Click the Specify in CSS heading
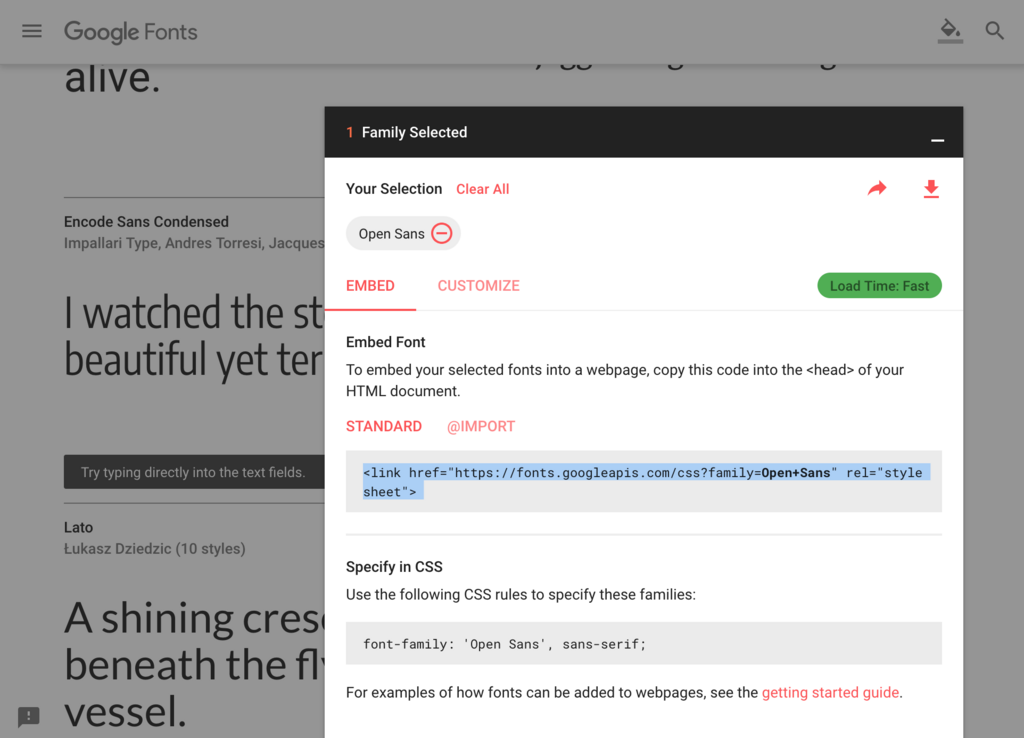Image resolution: width=1024 pixels, height=738 pixels. 394,567
